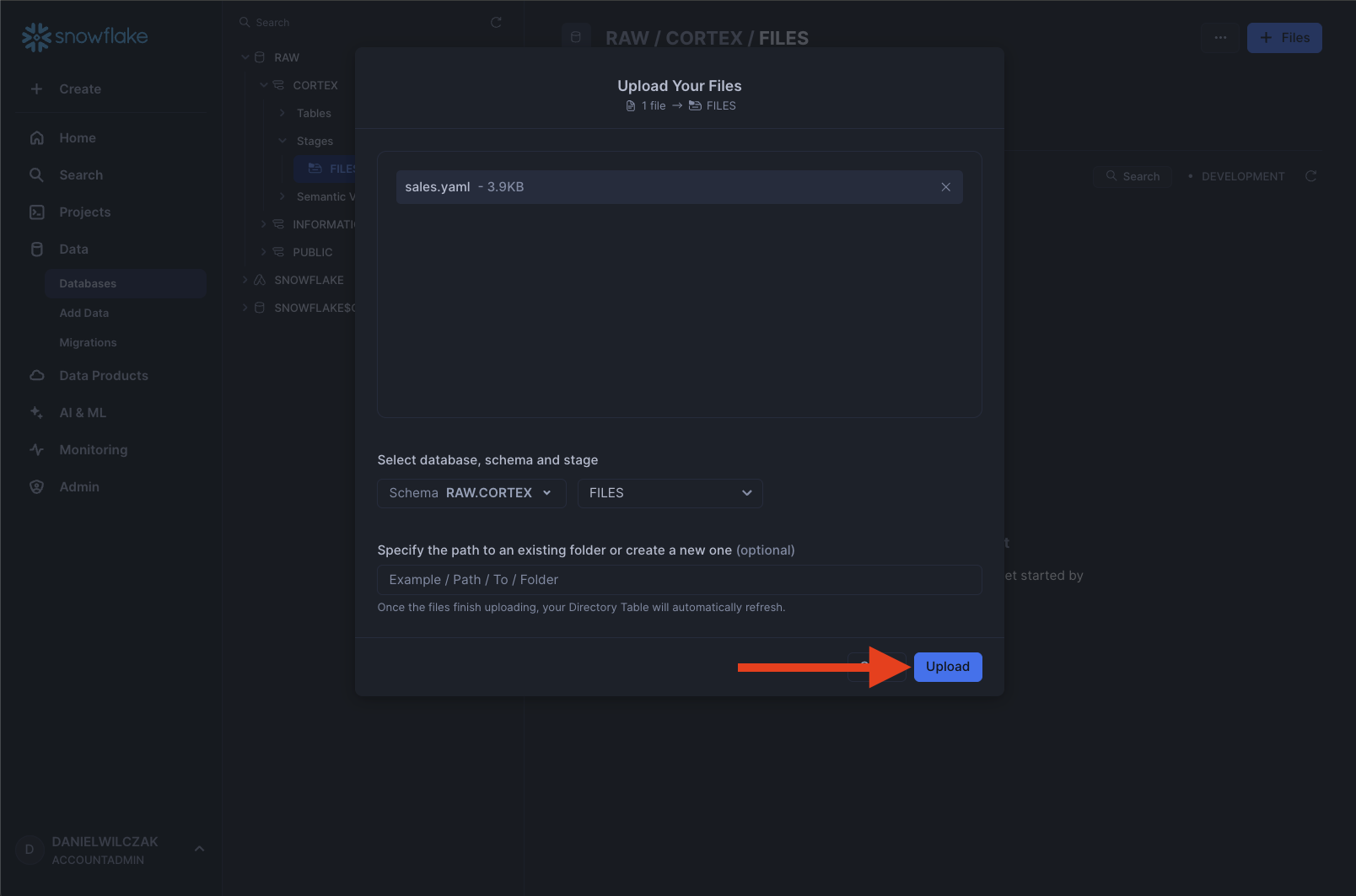
Task: Open the more options ellipsis menu
Action: point(1220,38)
